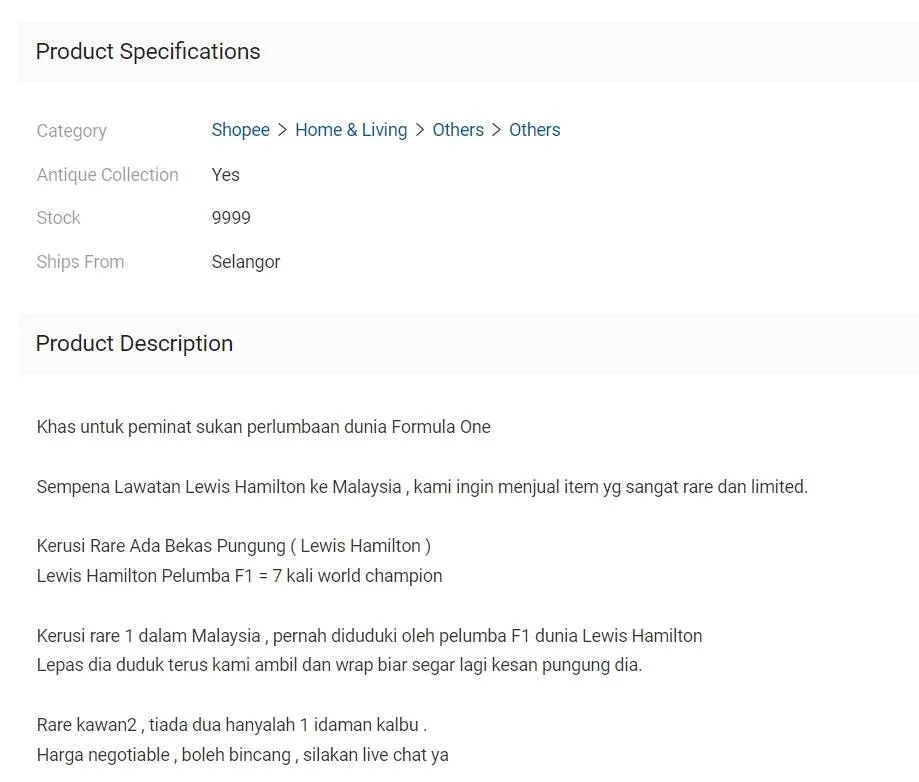Viewport: 919px width, 782px height.
Task: Go to the Home & Living category
Action: coord(351,130)
